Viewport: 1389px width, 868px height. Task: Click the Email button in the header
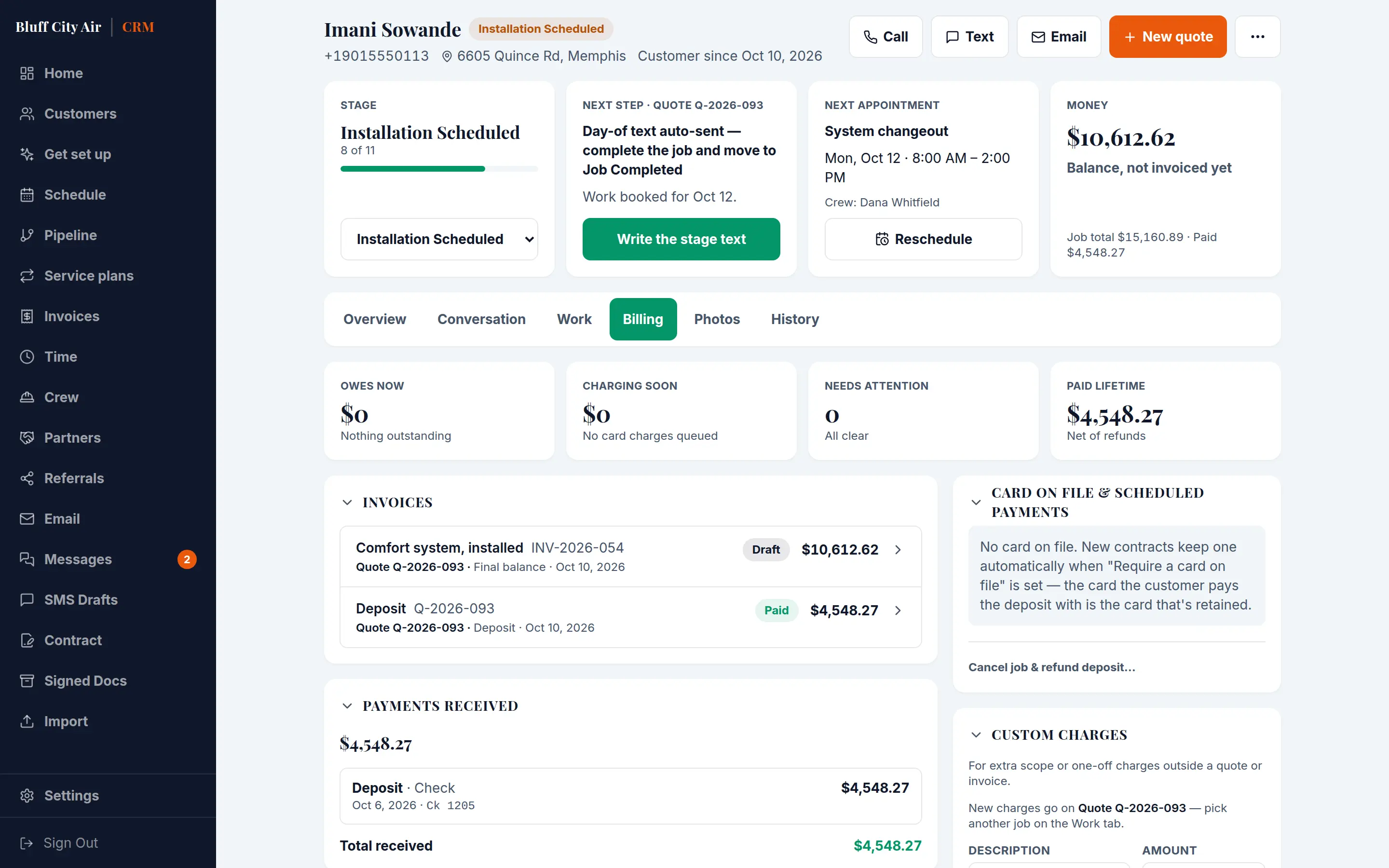(1059, 37)
